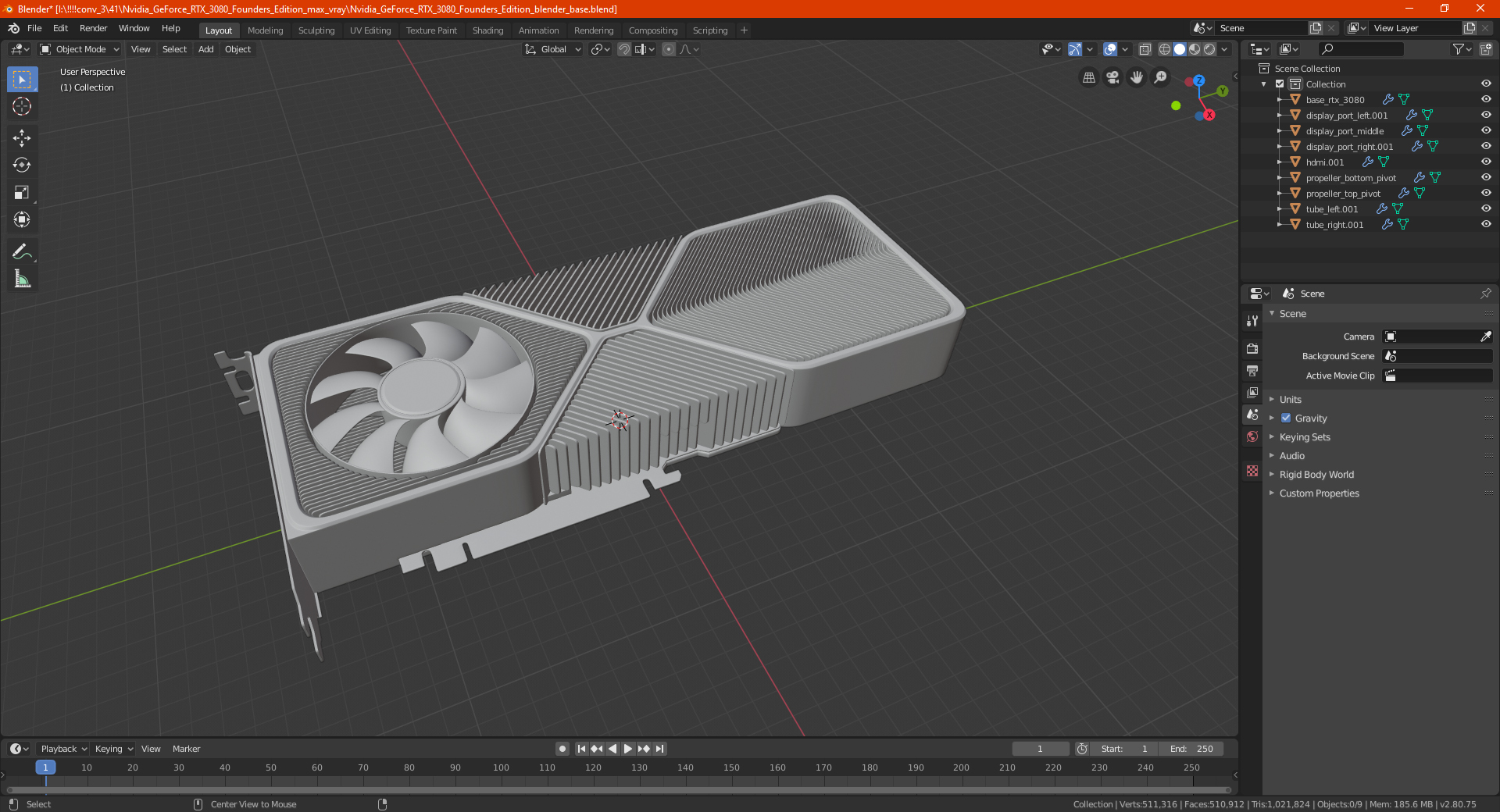Open the Keying dropdown in timeline

click(x=113, y=749)
